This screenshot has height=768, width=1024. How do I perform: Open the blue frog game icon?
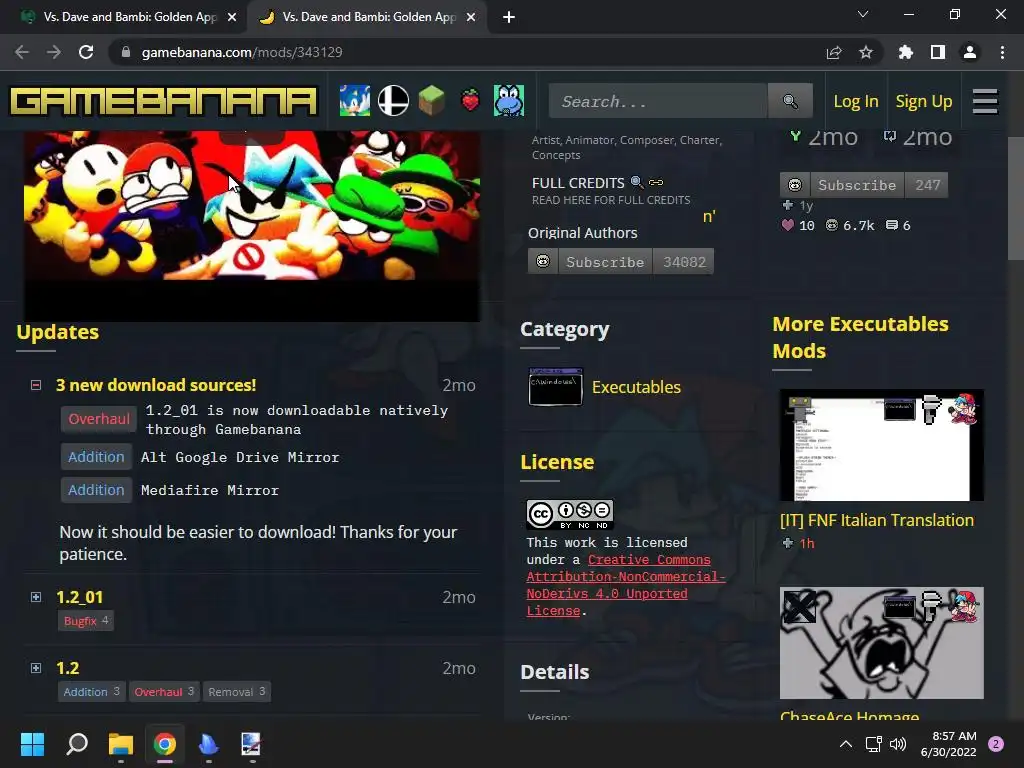click(509, 101)
